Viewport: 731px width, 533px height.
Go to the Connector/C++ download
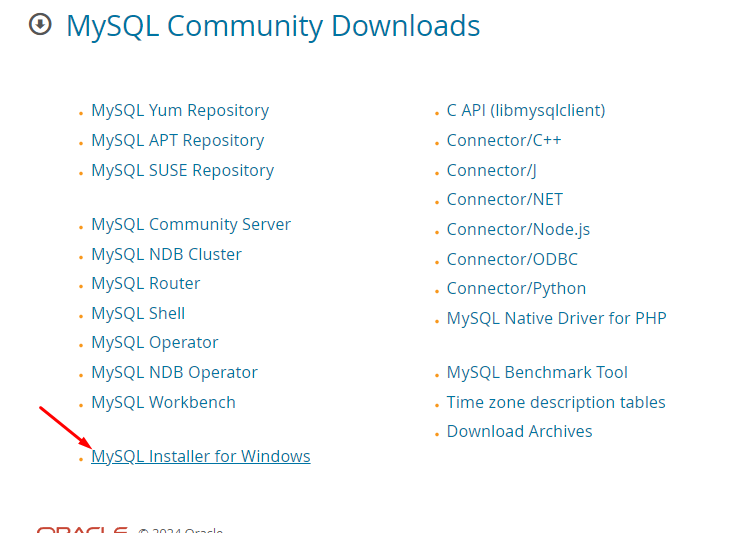tap(504, 140)
